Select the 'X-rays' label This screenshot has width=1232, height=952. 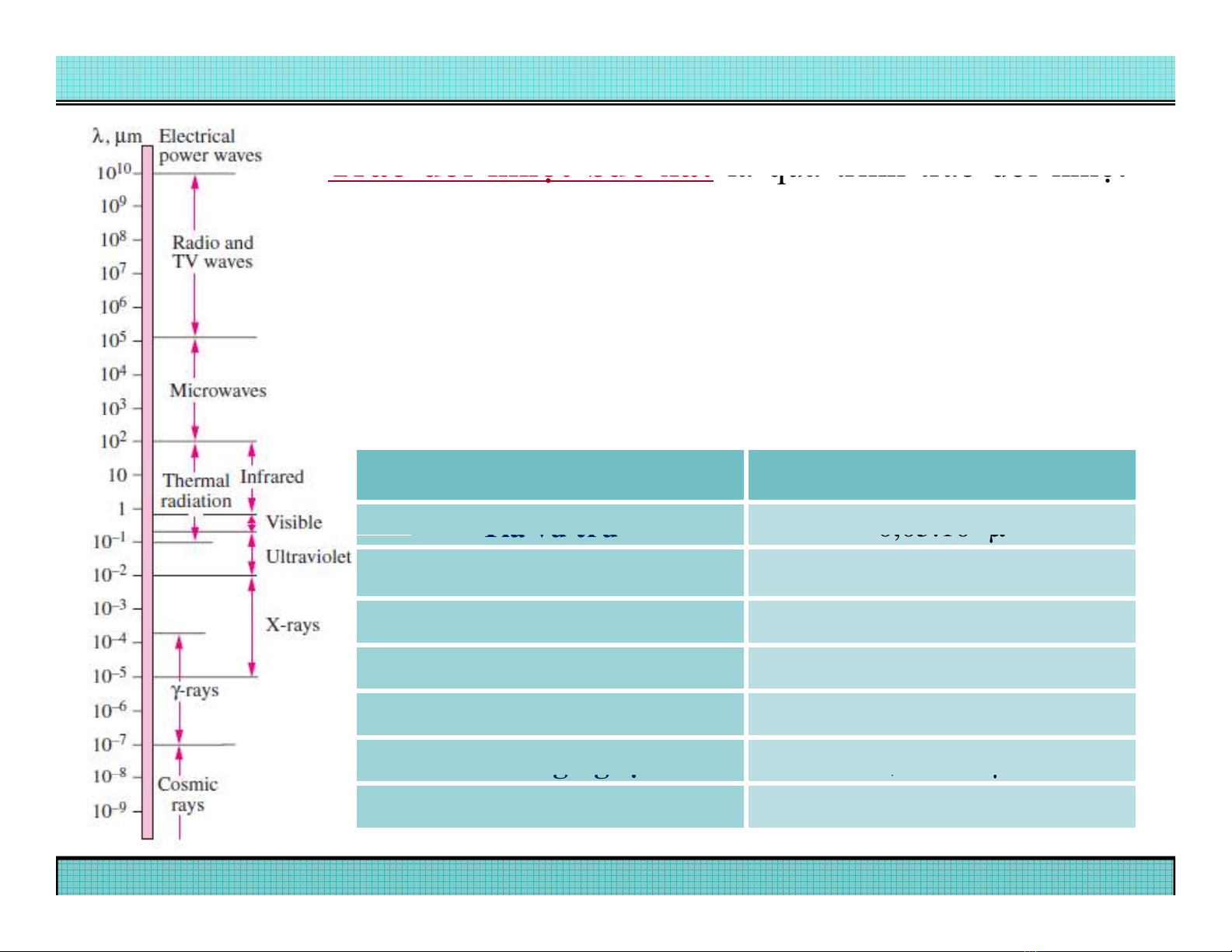[x=293, y=625]
